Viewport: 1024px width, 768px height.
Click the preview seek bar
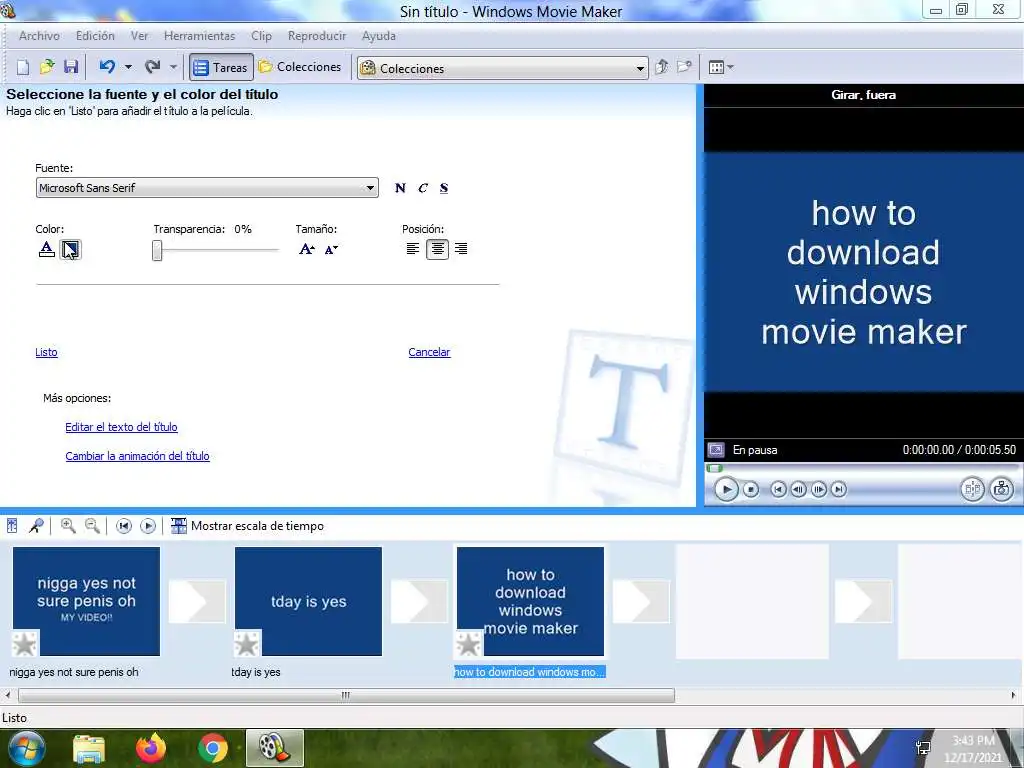pos(861,468)
